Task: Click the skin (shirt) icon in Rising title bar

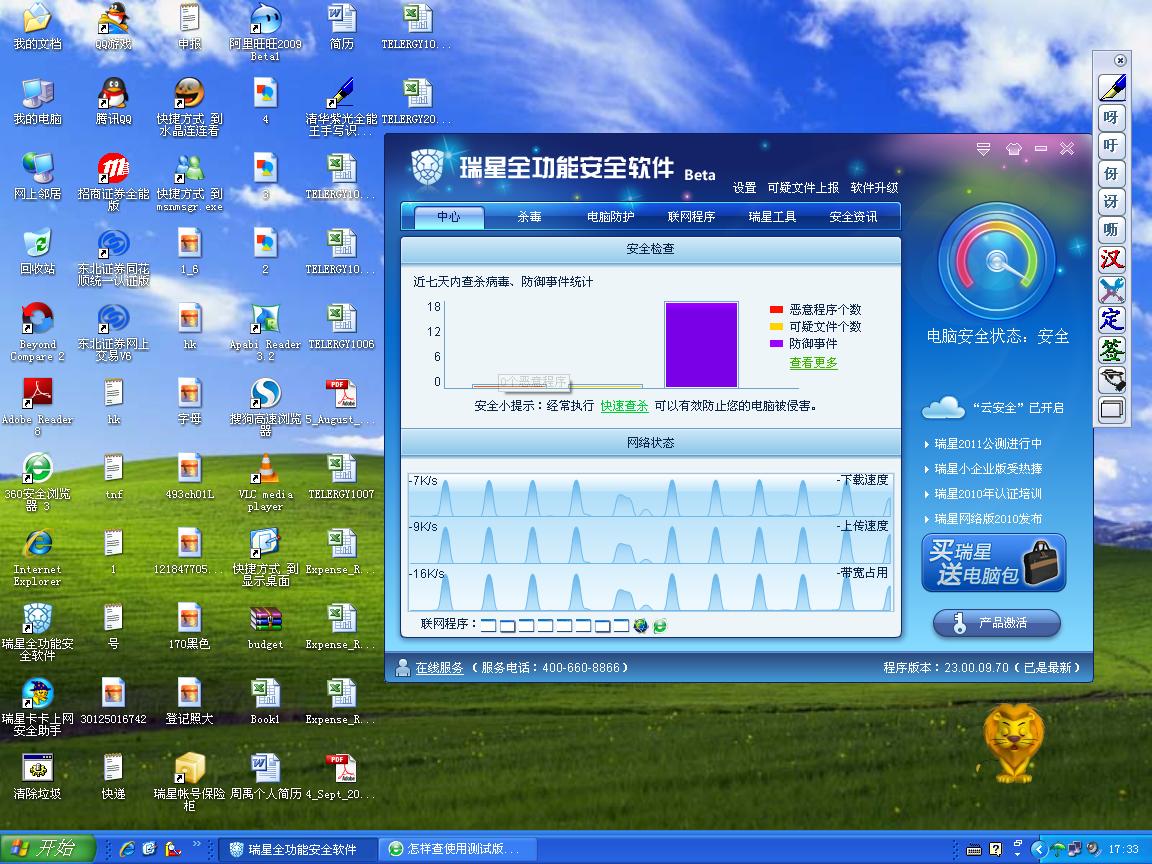Action: (x=1014, y=149)
